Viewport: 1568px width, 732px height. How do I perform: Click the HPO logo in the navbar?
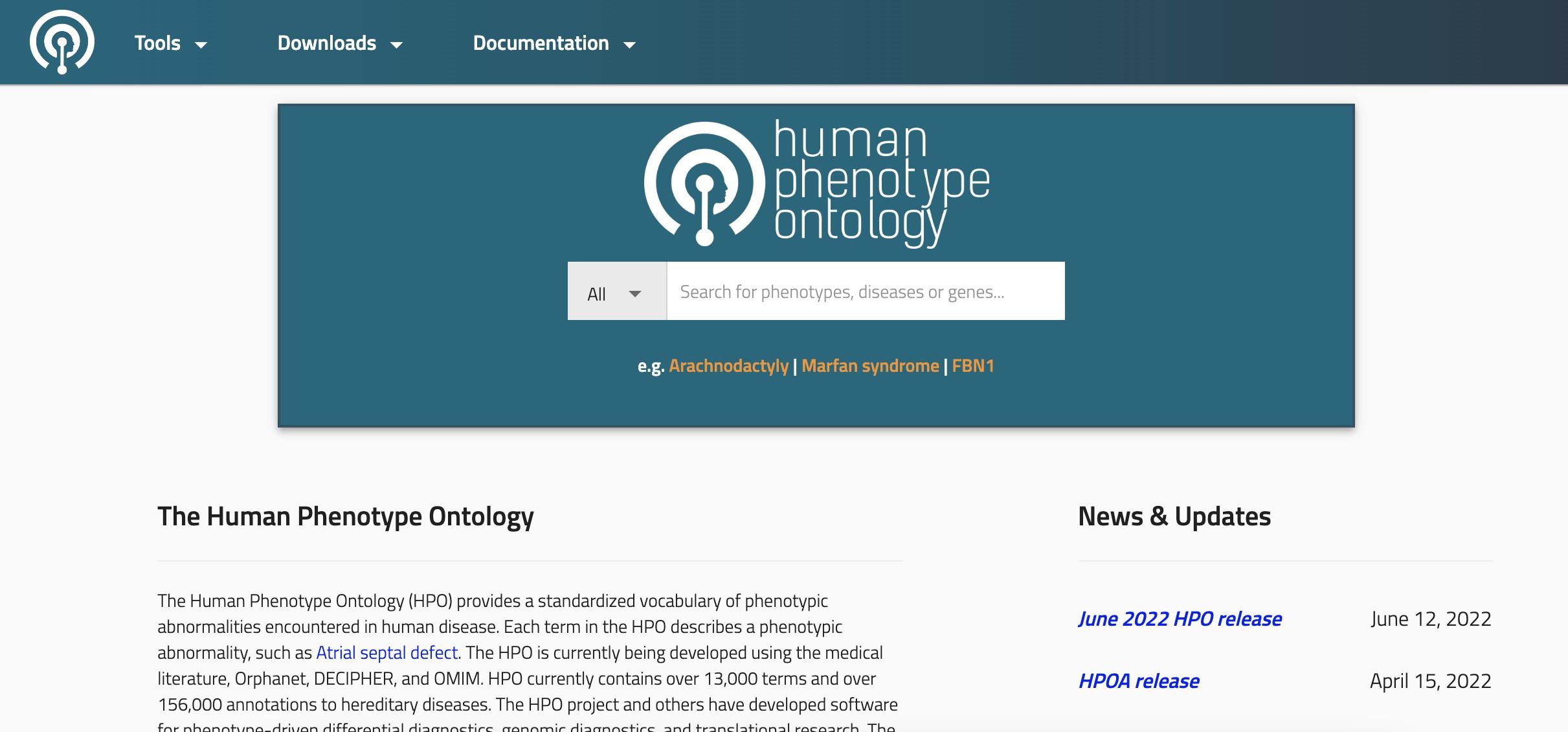pyautogui.click(x=62, y=42)
